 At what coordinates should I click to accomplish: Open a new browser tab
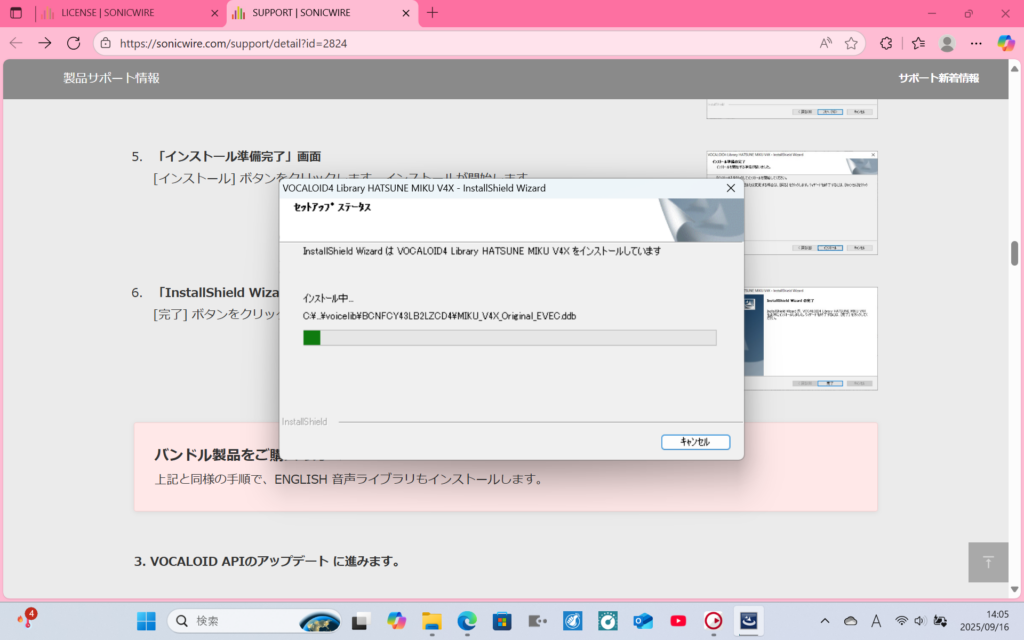coord(432,13)
